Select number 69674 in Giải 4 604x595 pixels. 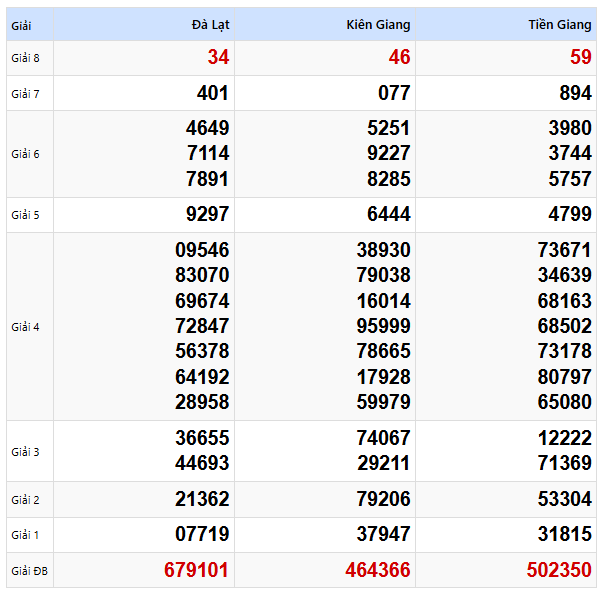(202, 301)
